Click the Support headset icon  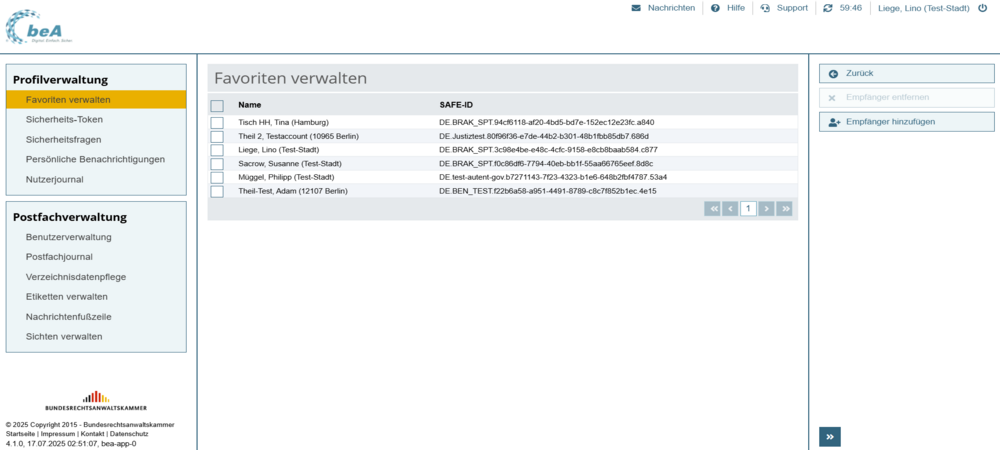pyautogui.click(x=765, y=8)
